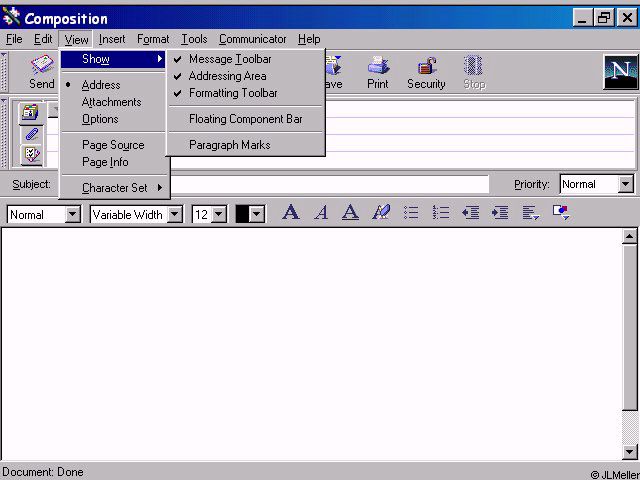Grab the message toolbar collapse handle
This screenshot has height=480, width=640.
click(4, 72)
